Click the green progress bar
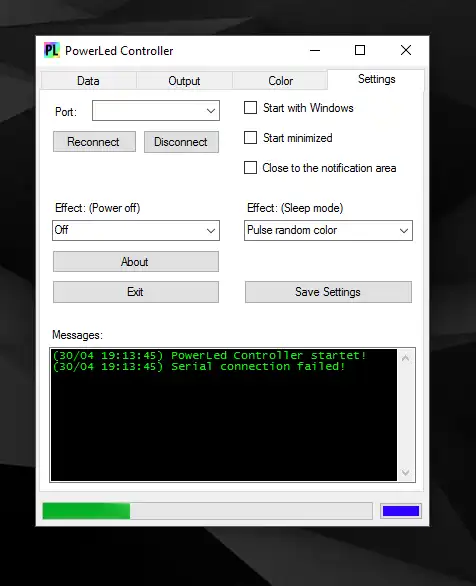476x586 pixels. click(207, 511)
